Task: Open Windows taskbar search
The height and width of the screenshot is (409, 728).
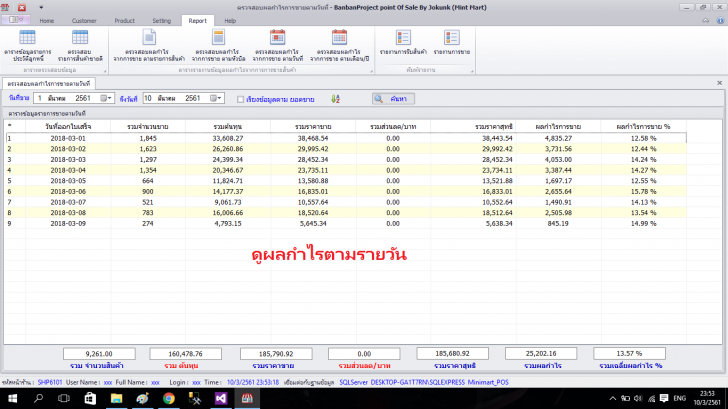Action: pyautogui.click(x=39, y=398)
